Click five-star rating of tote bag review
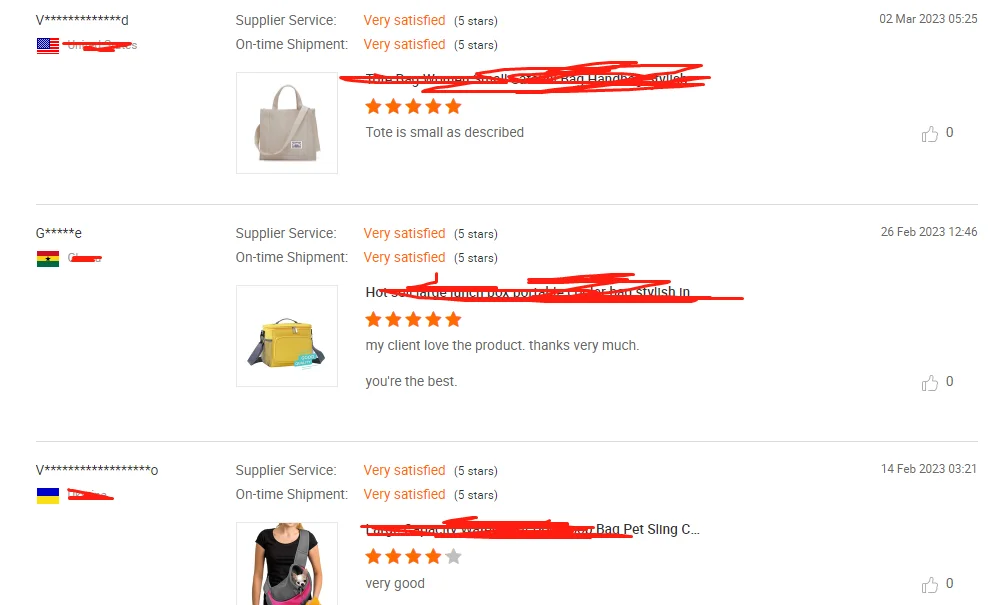 [413, 106]
